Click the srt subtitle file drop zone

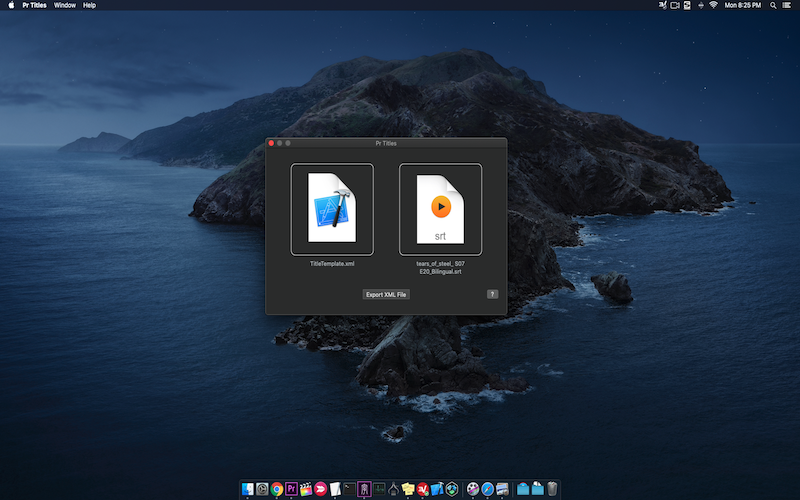tap(440, 209)
